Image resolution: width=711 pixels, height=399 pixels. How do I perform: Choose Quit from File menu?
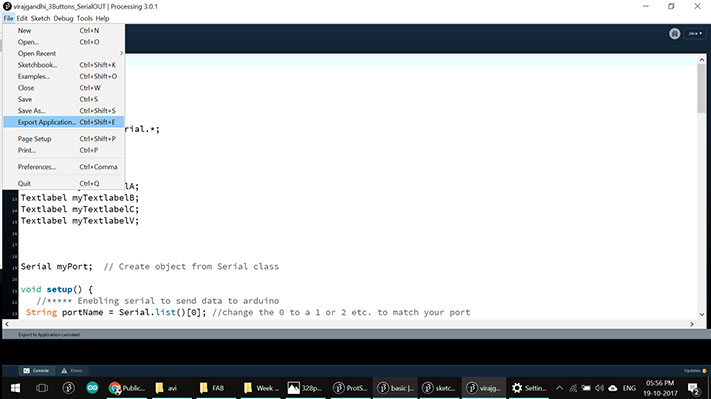click(63, 183)
